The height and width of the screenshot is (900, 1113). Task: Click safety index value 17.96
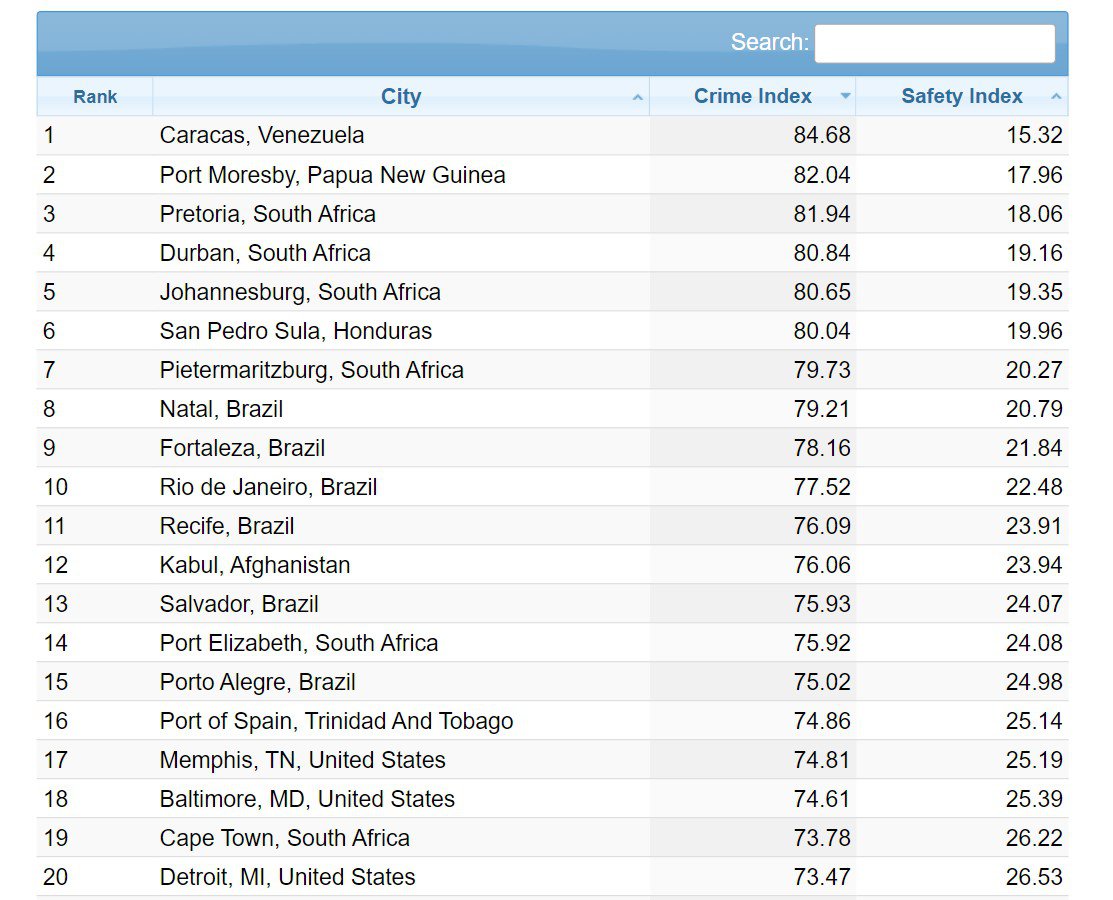coord(1034,175)
